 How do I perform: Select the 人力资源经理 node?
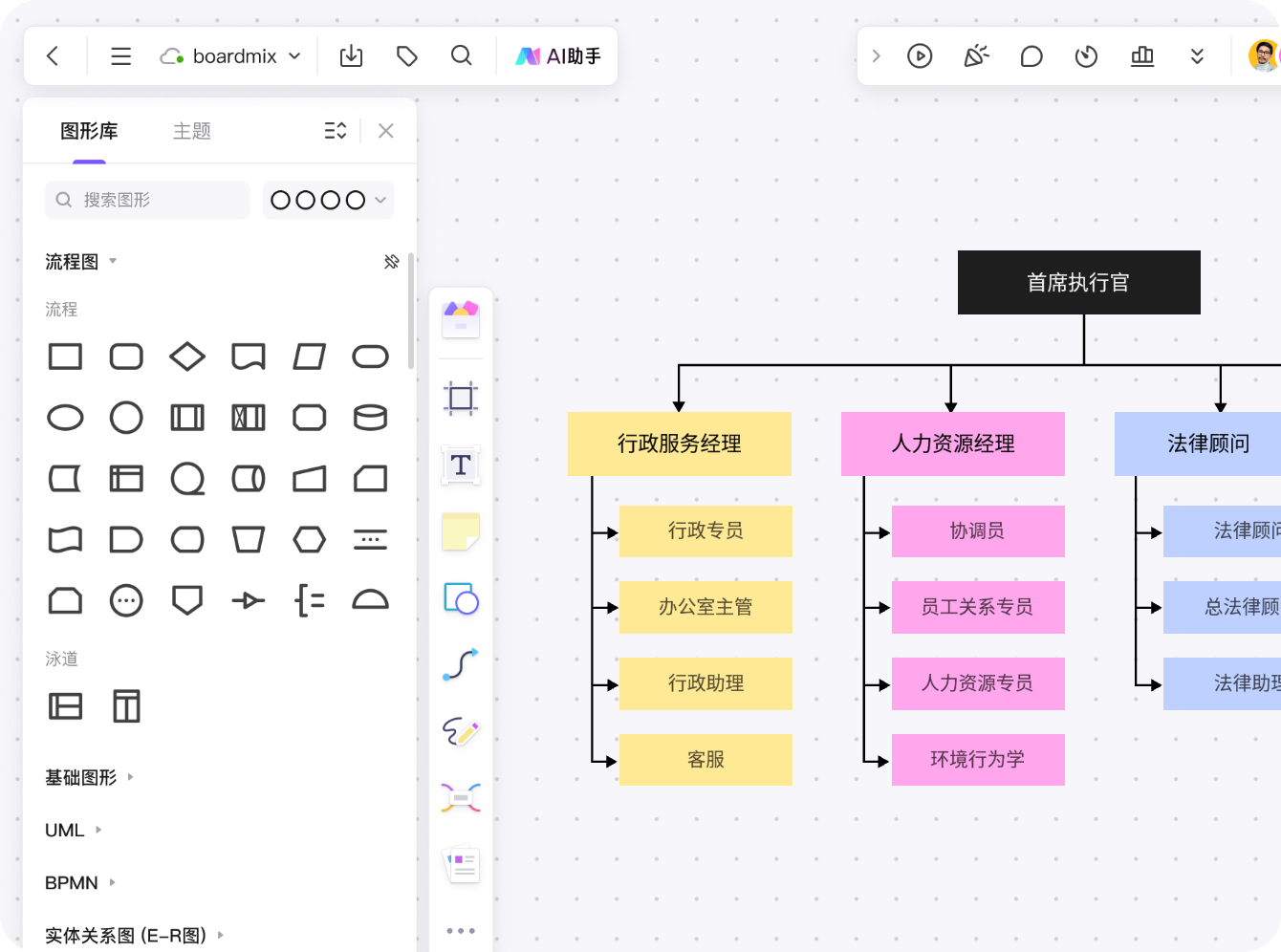[x=953, y=444]
